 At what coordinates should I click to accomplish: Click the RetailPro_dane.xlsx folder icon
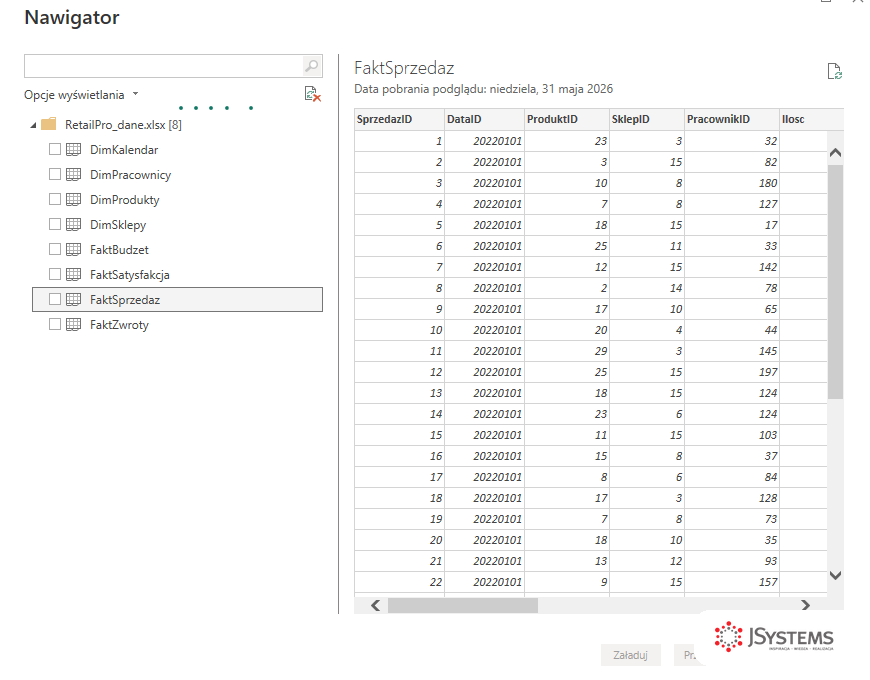pyautogui.click(x=49, y=124)
